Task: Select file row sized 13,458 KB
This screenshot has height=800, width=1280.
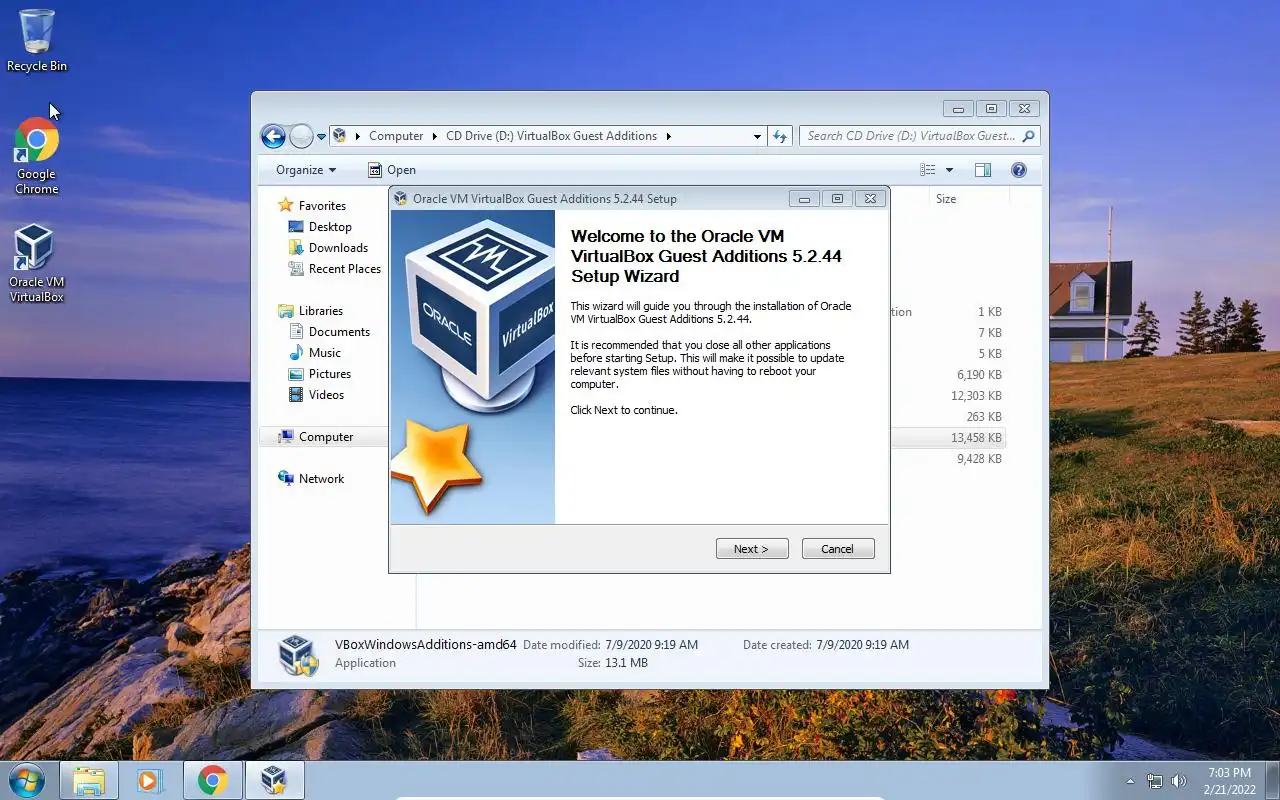Action: click(947, 438)
